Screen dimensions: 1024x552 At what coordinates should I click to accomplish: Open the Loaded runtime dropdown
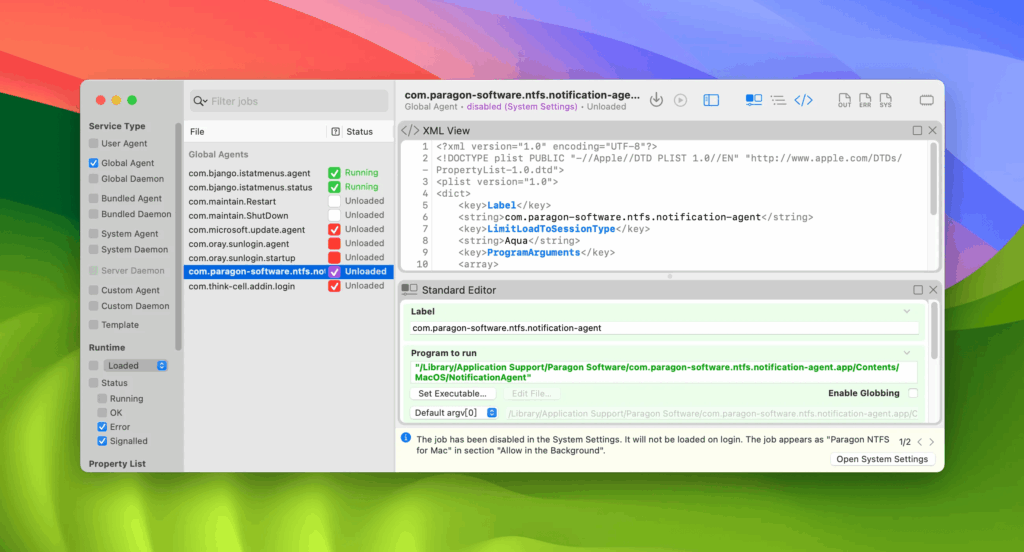pos(136,366)
